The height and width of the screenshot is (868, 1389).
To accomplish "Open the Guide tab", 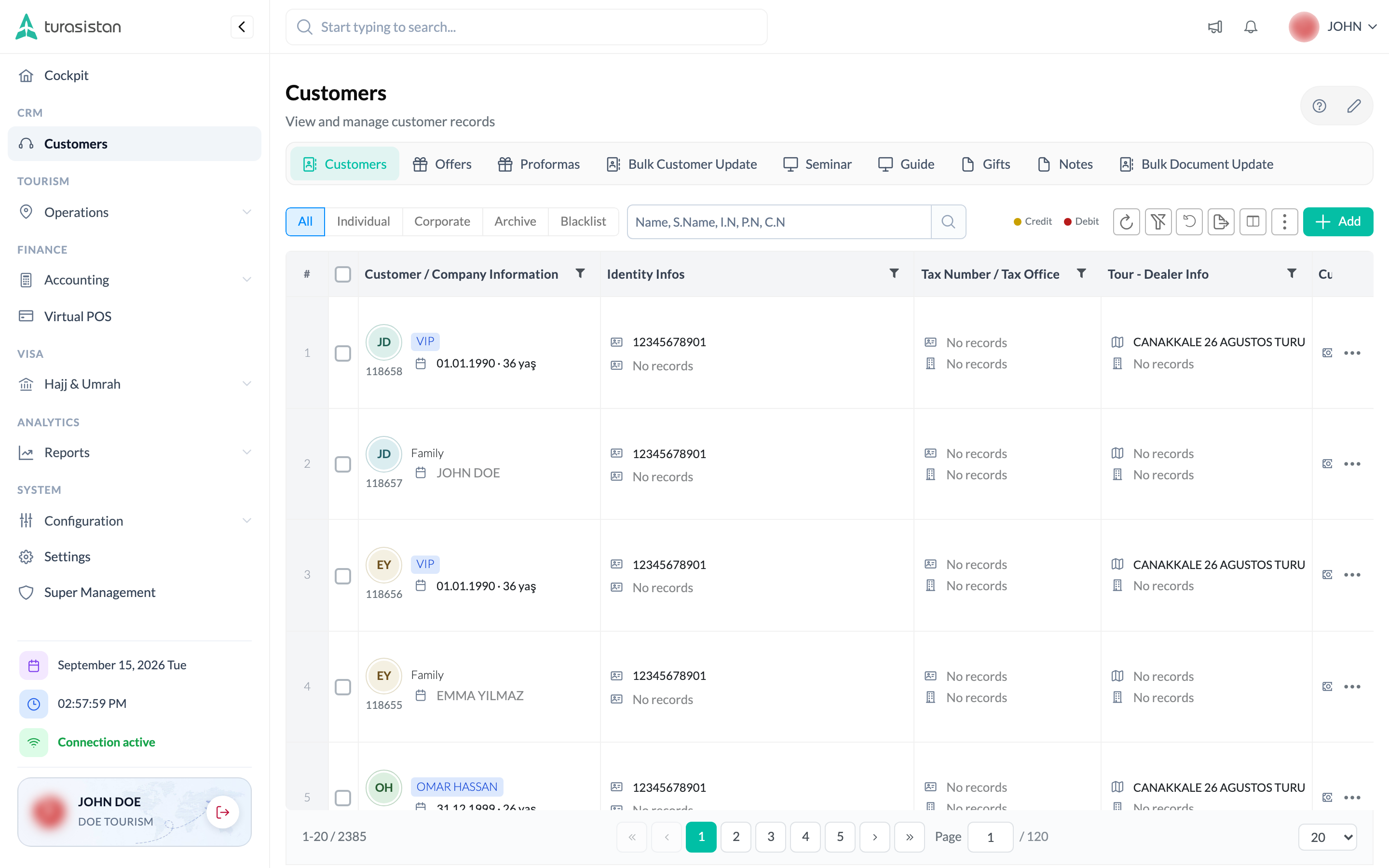I will pos(906,164).
